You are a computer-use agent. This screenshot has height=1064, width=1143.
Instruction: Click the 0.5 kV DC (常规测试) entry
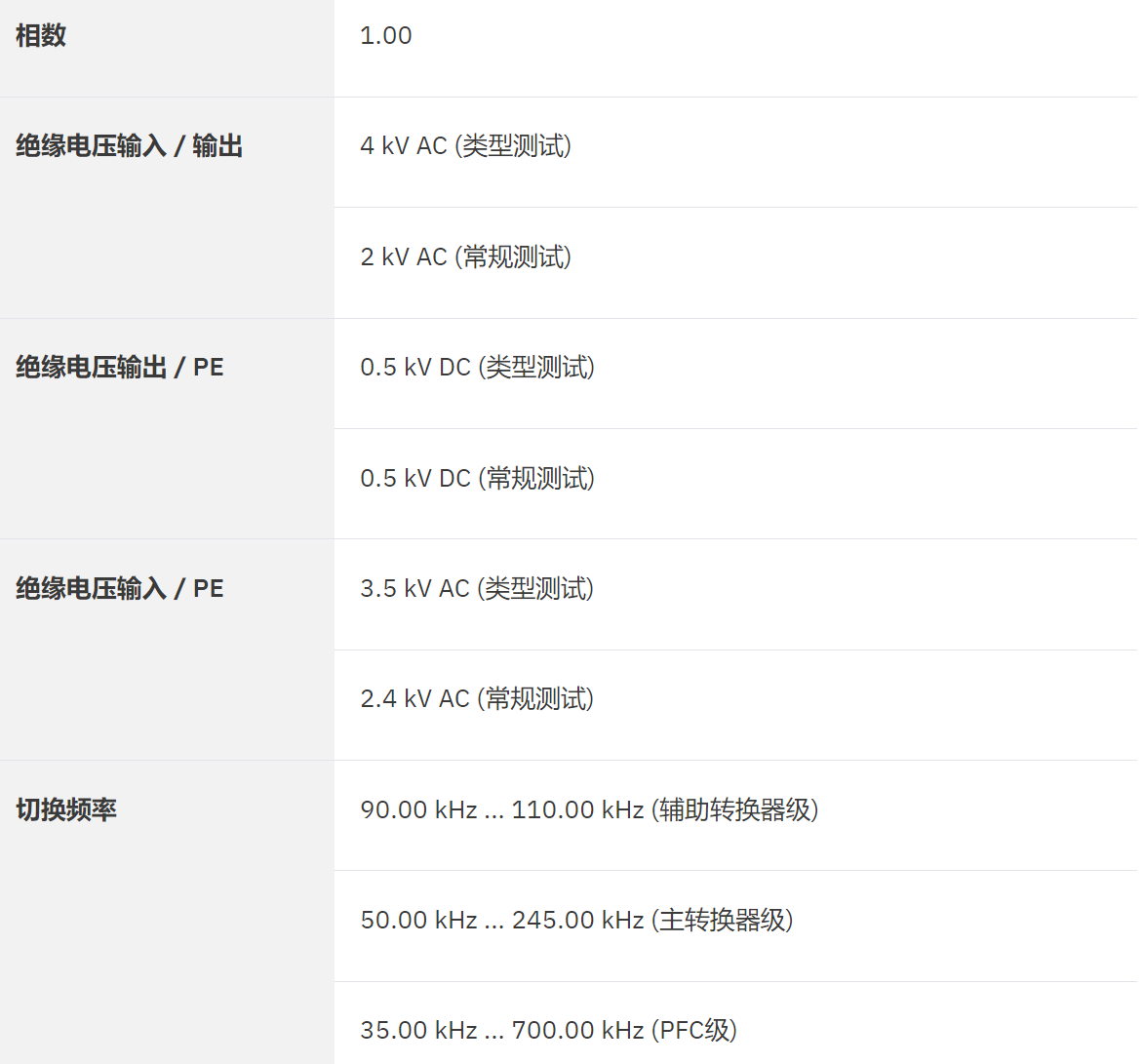477,479
